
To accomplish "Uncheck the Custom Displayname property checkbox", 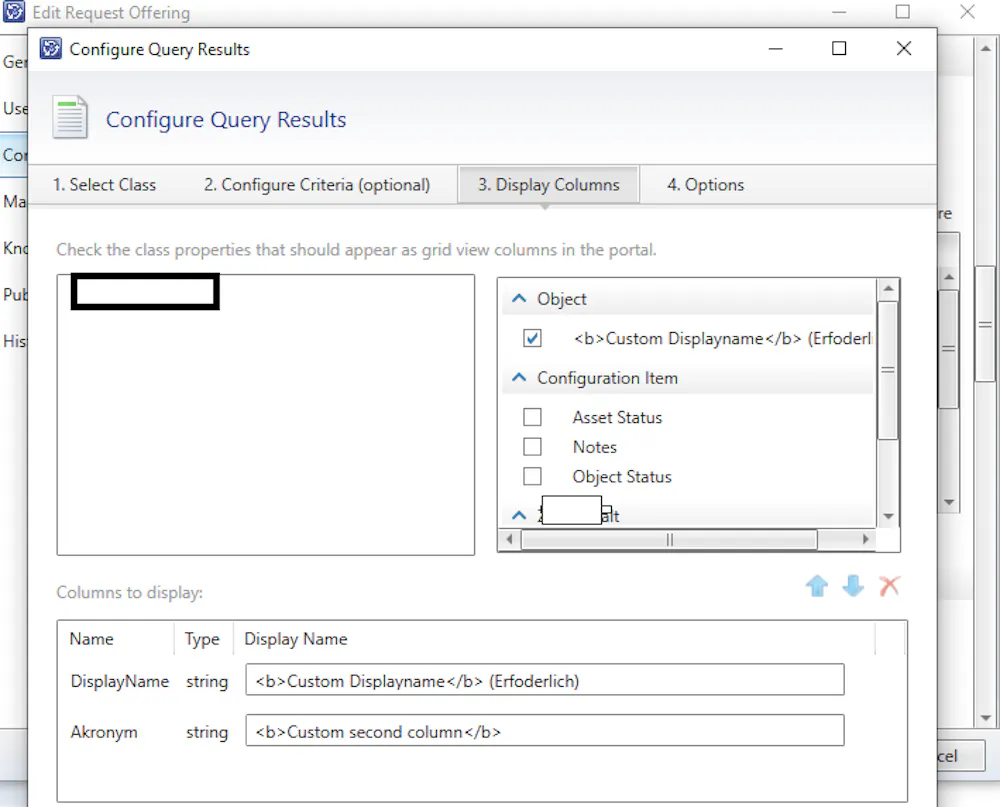I will (532, 338).
